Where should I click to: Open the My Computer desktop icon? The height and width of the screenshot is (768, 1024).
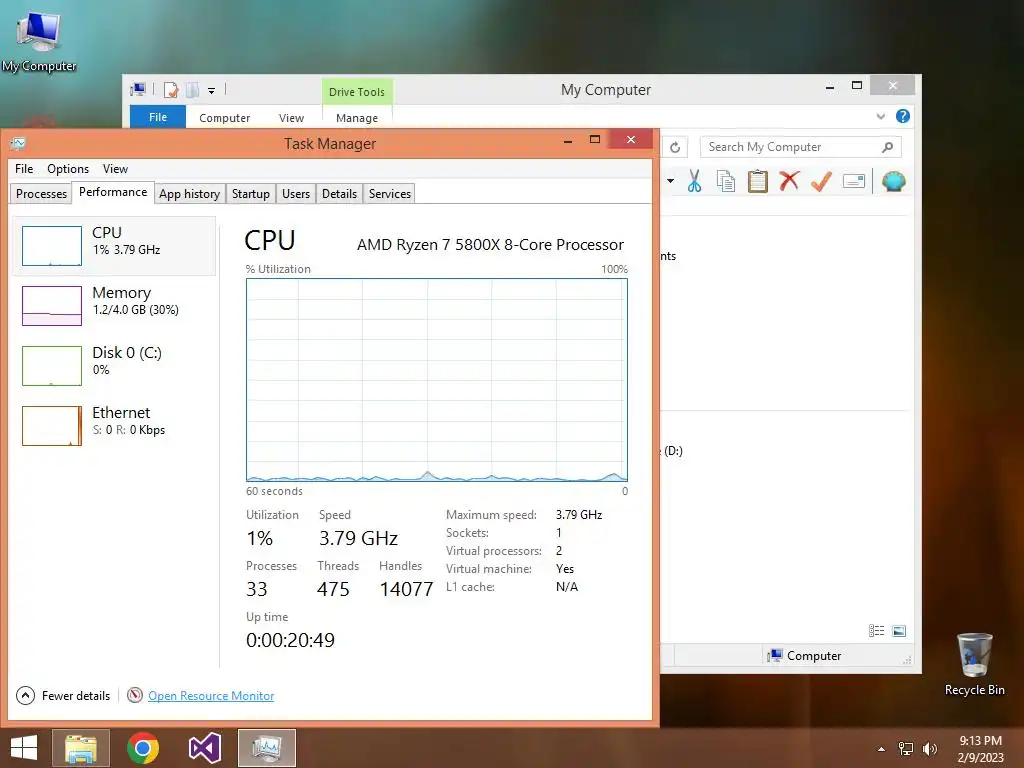coord(39,40)
